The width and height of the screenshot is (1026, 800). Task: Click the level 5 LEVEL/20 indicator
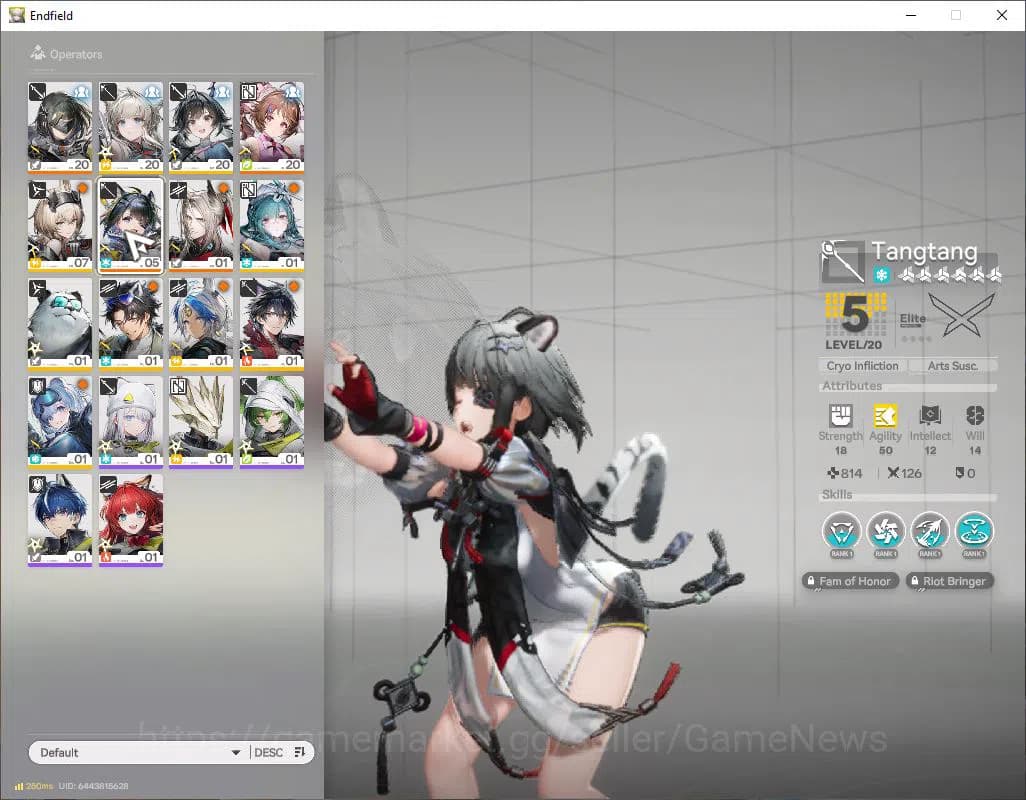(x=854, y=322)
